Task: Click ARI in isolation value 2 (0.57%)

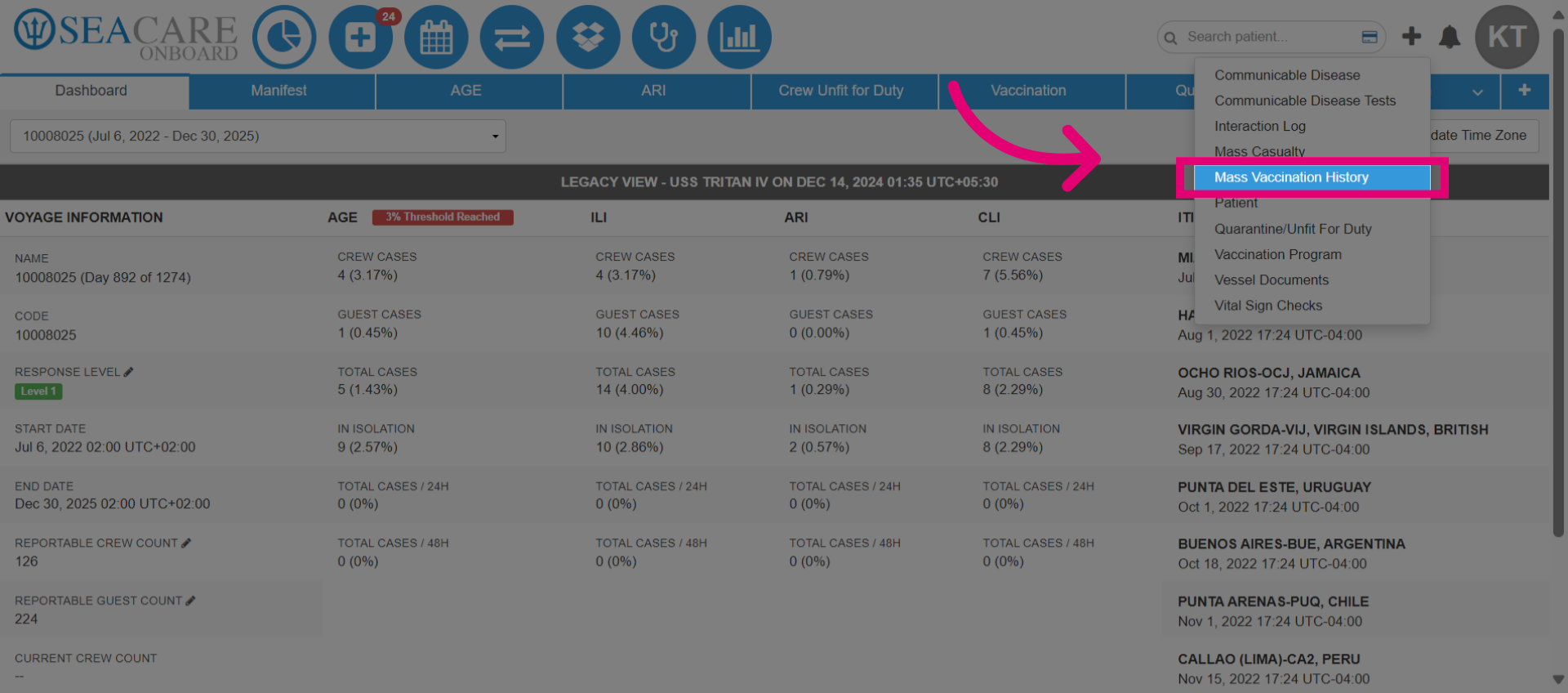Action: (819, 447)
